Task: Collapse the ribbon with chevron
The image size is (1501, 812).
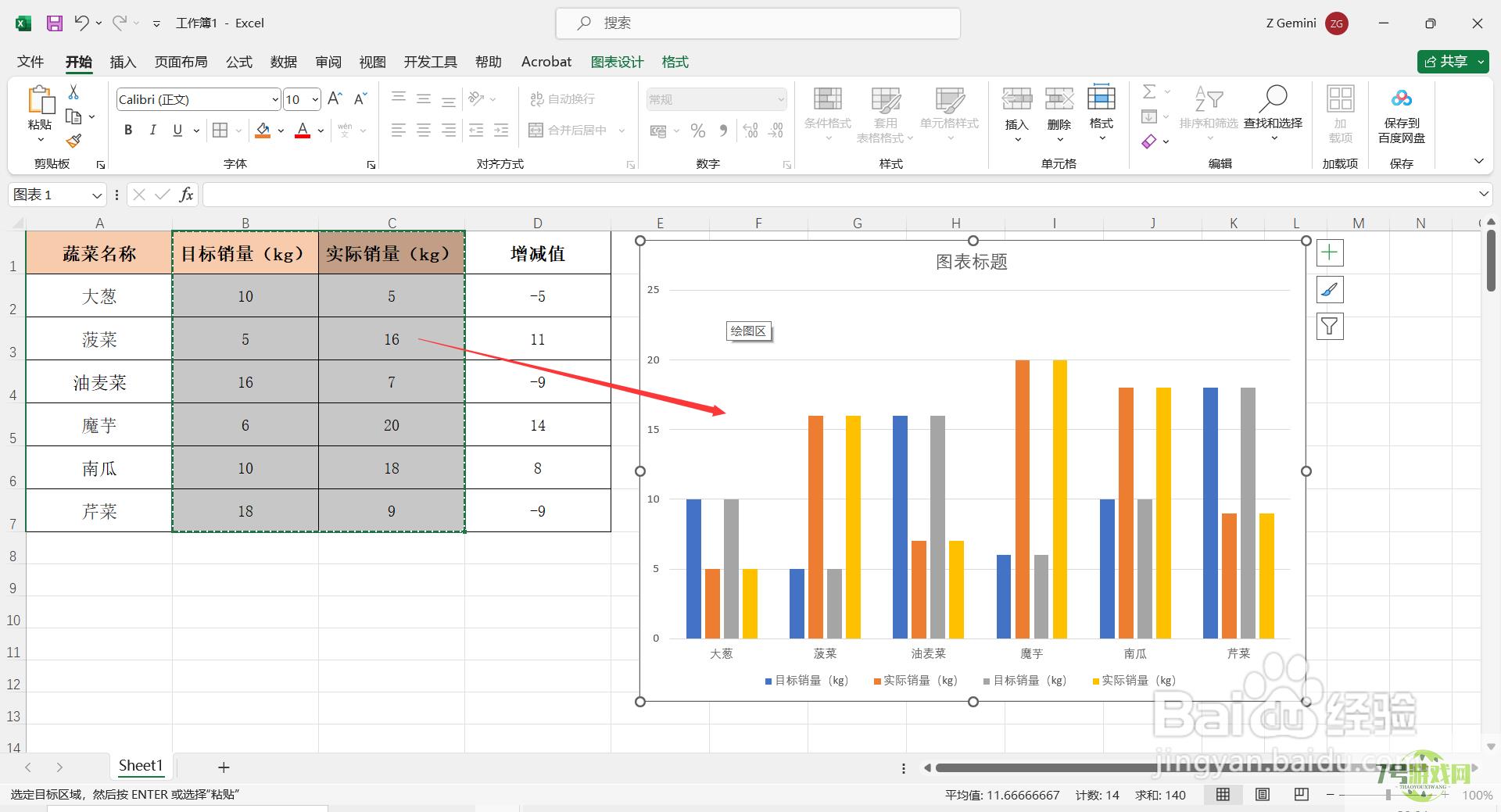Action: [x=1478, y=161]
